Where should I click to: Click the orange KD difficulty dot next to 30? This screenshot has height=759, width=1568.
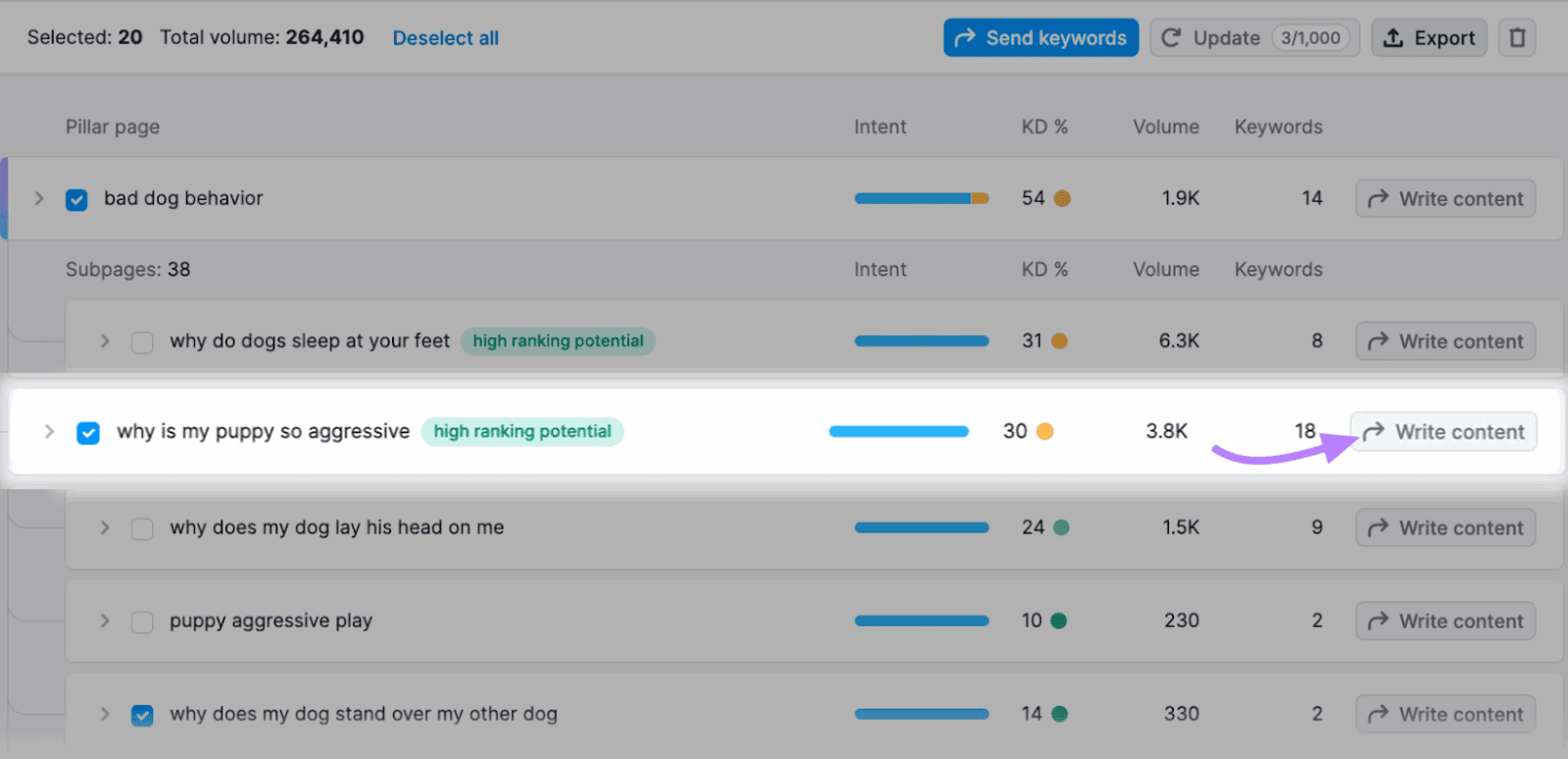point(1047,430)
